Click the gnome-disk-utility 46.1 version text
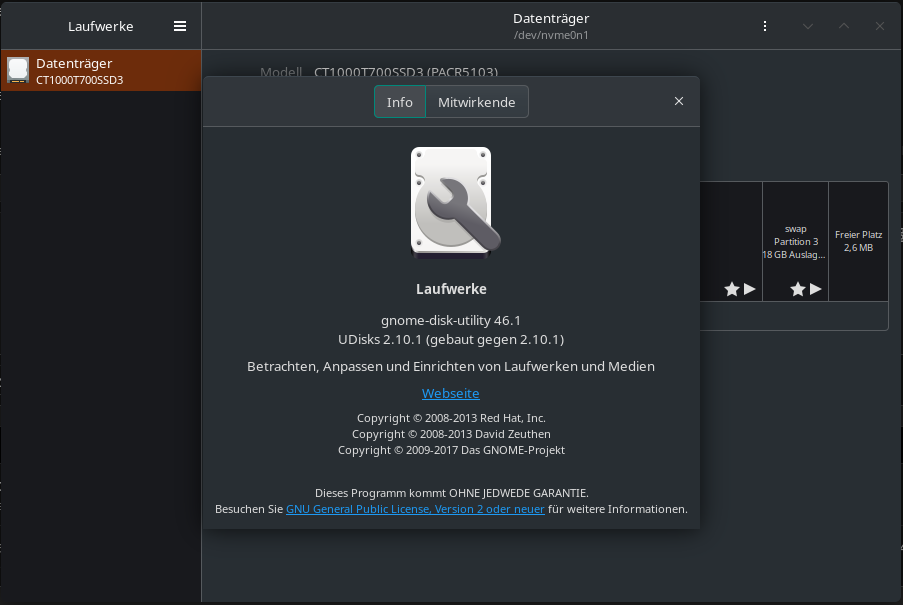 [x=451, y=320]
